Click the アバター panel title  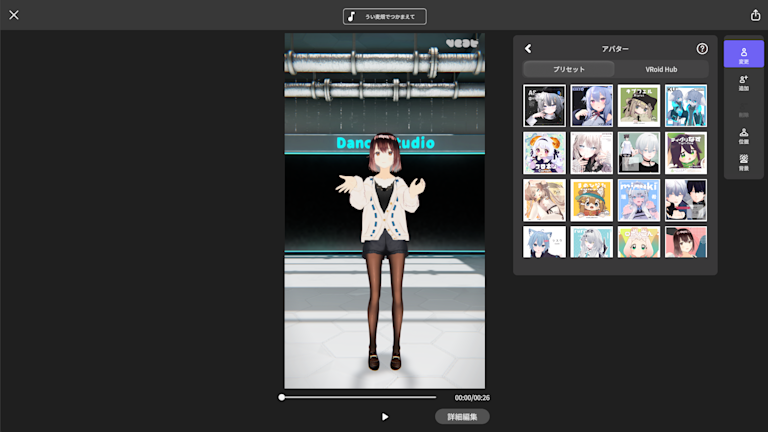(615, 49)
